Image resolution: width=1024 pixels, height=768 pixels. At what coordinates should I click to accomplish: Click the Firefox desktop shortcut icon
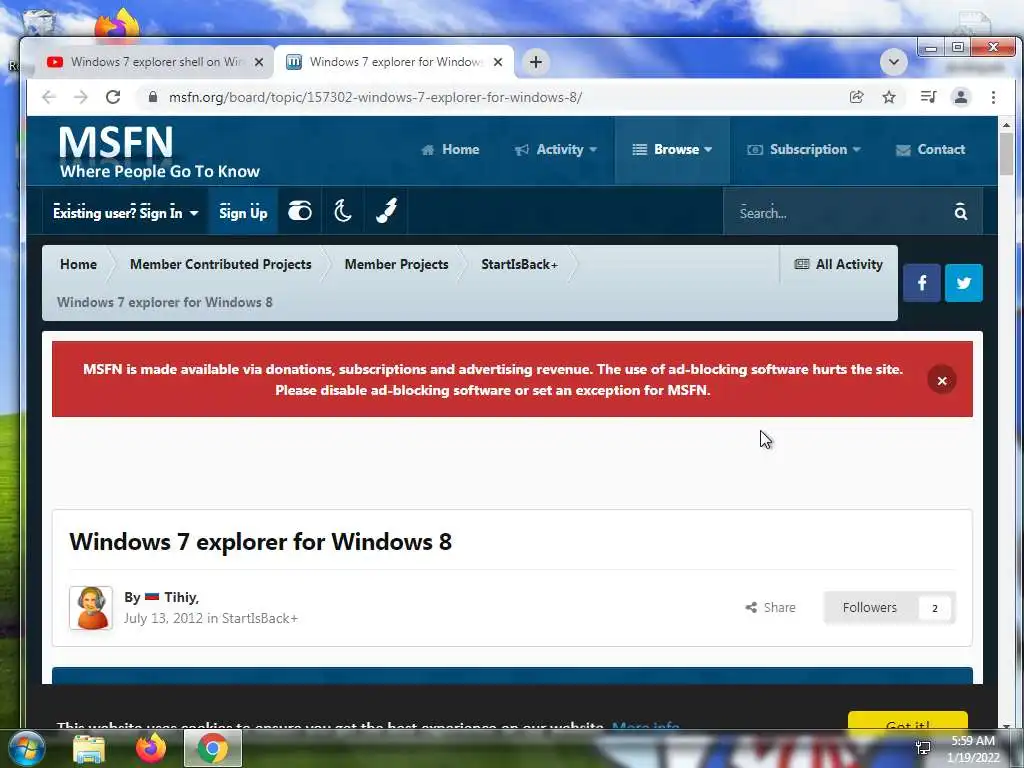coord(118,24)
